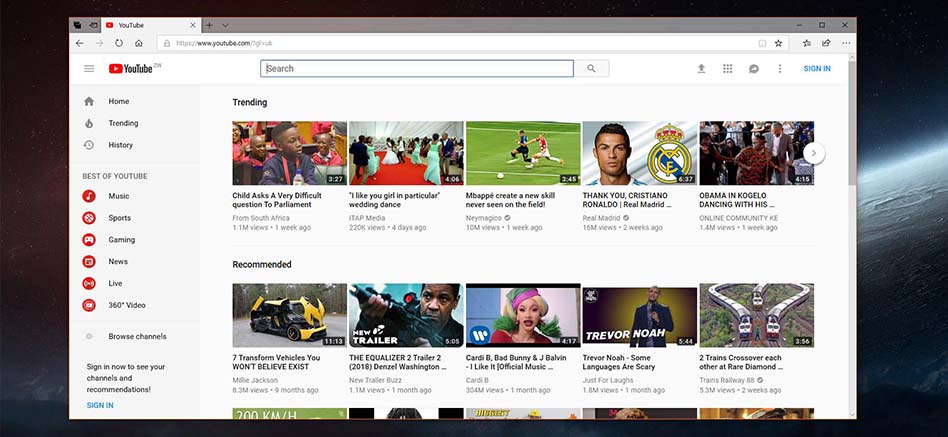Play Cardi B I Like It thumbnail
The height and width of the screenshot is (437, 948).
523,315
